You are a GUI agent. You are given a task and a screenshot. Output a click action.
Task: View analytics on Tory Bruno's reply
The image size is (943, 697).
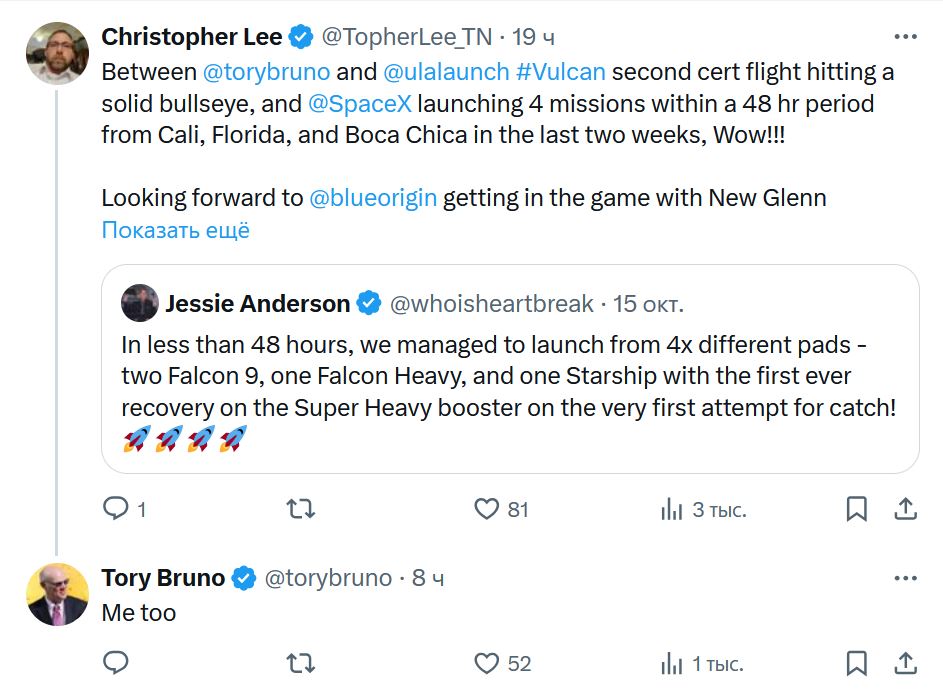coord(672,663)
